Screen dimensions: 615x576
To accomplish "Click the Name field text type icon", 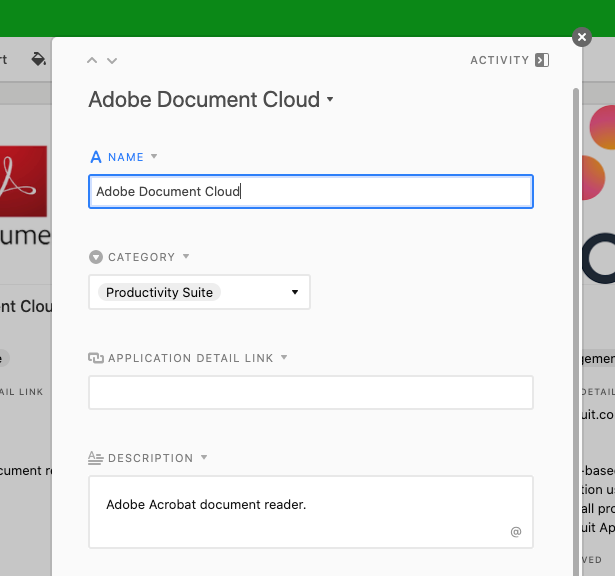I will pyautogui.click(x=96, y=157).
